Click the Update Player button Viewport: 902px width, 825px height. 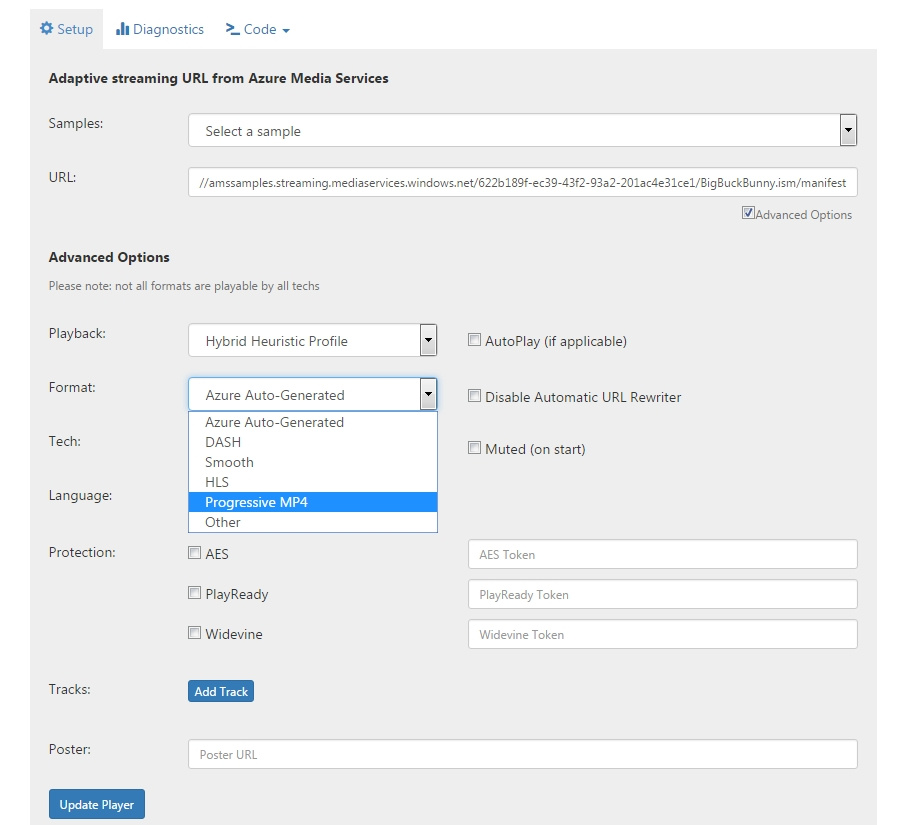click(x=96, y=803)
